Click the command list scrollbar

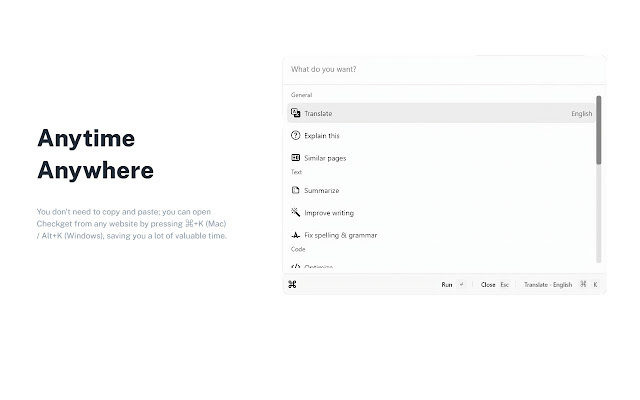(599, 130)
